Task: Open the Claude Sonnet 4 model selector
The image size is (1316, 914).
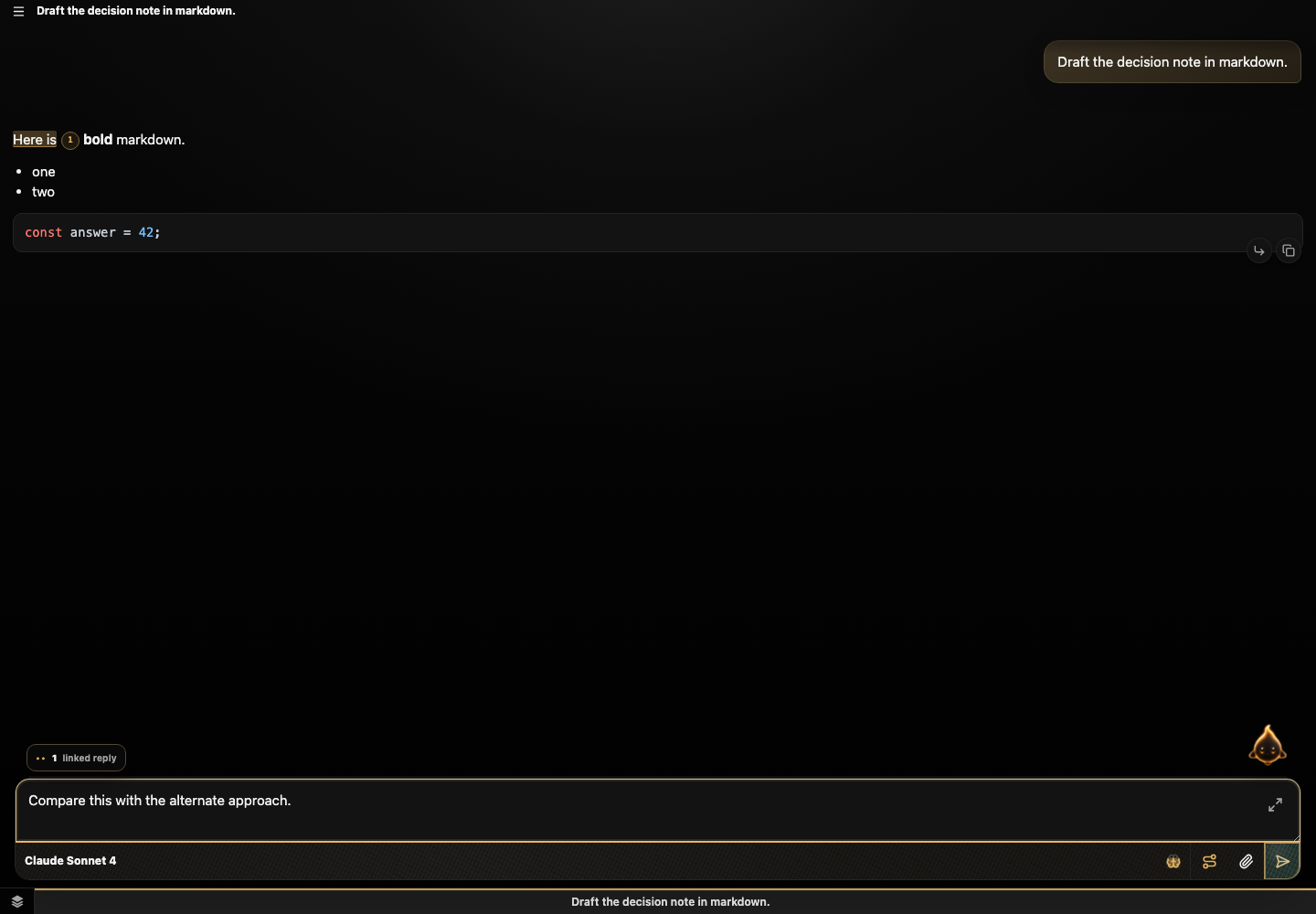Action: click(70, 861)
